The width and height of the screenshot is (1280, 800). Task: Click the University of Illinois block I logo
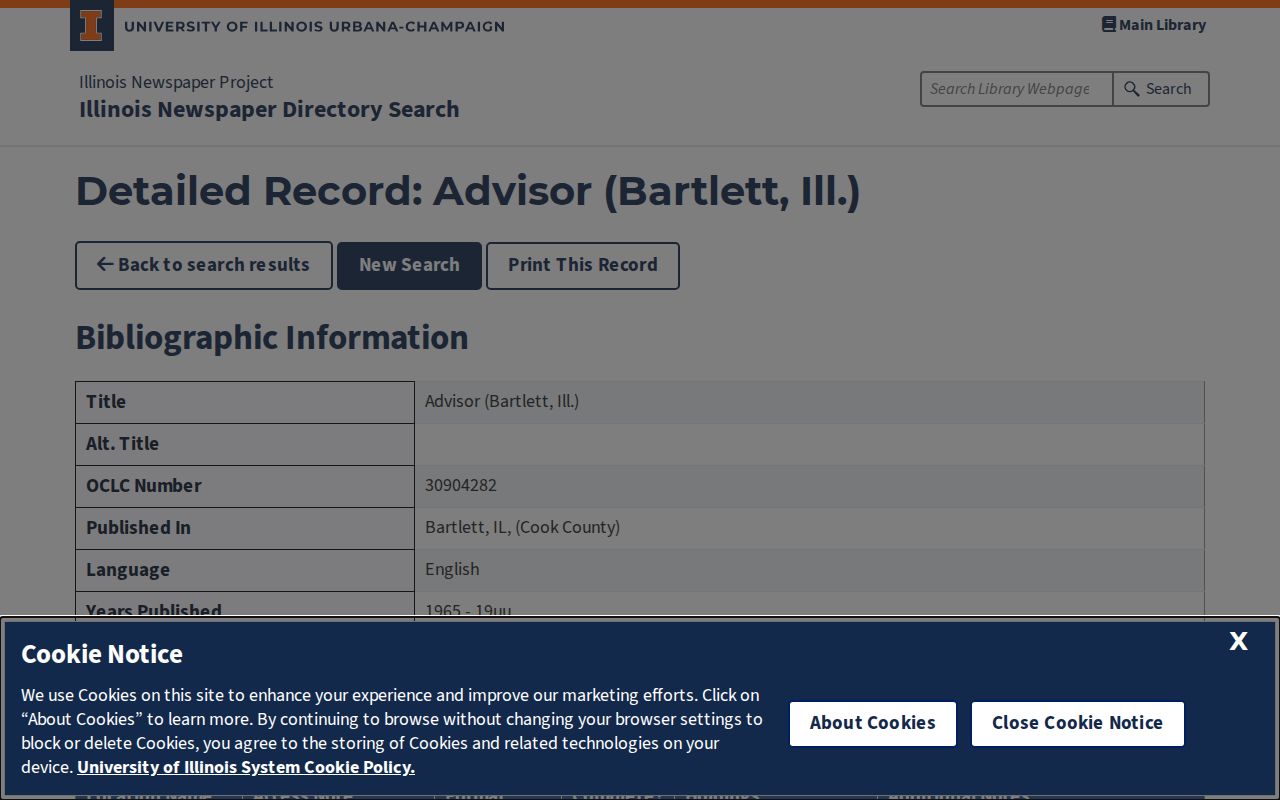pyautogui.click(x=91, y=27)
